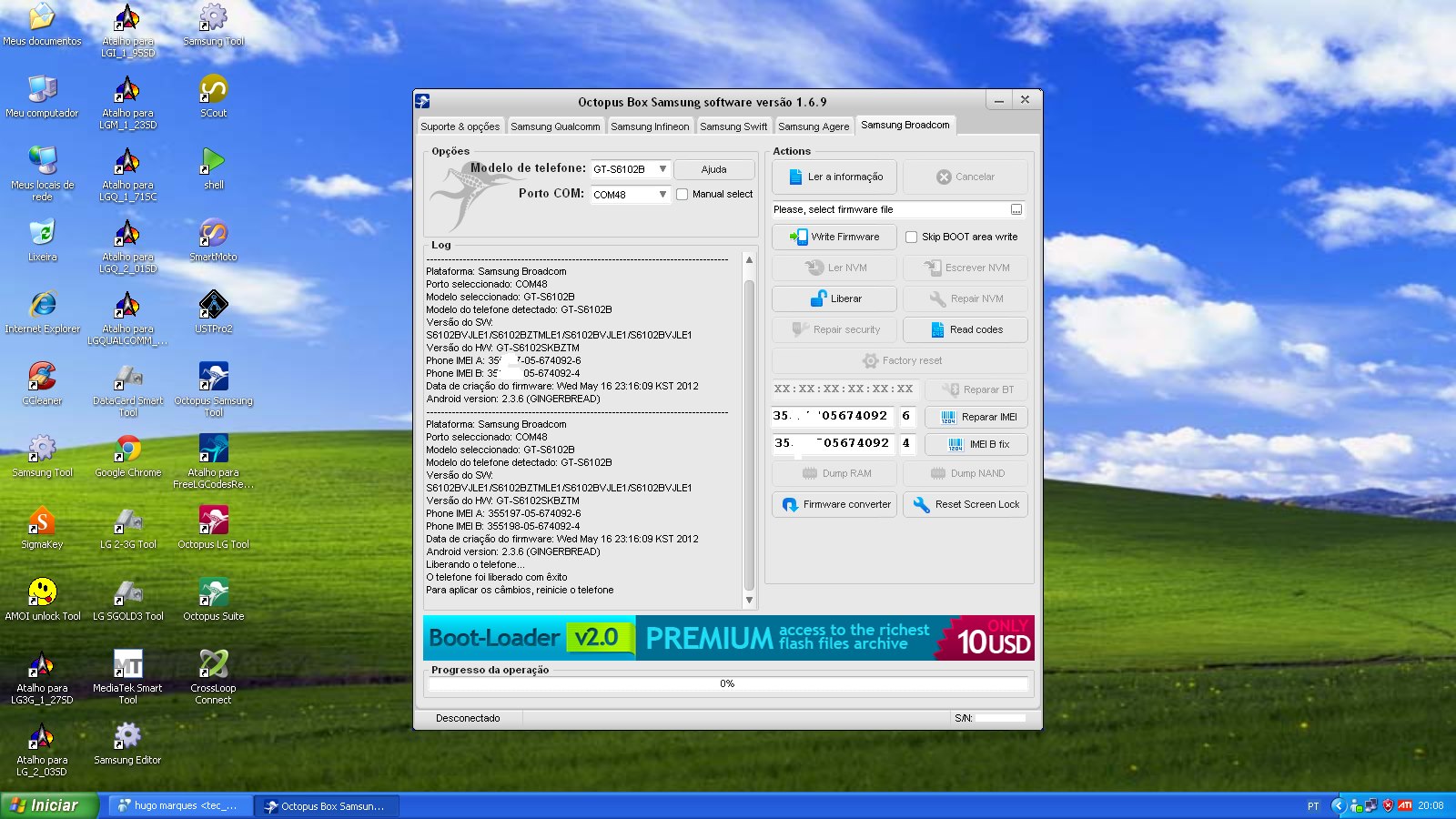Screen dimensions: 1456x819
Task: Switch to the Samsung Qualcomm tab
Action: [x=555, y=126]
